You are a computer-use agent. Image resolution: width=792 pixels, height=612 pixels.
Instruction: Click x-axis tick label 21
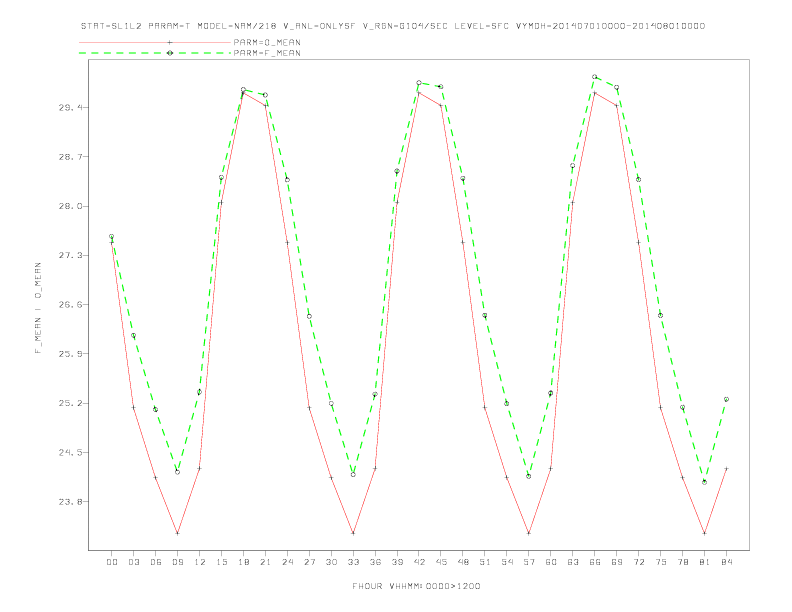pos(265,562)
